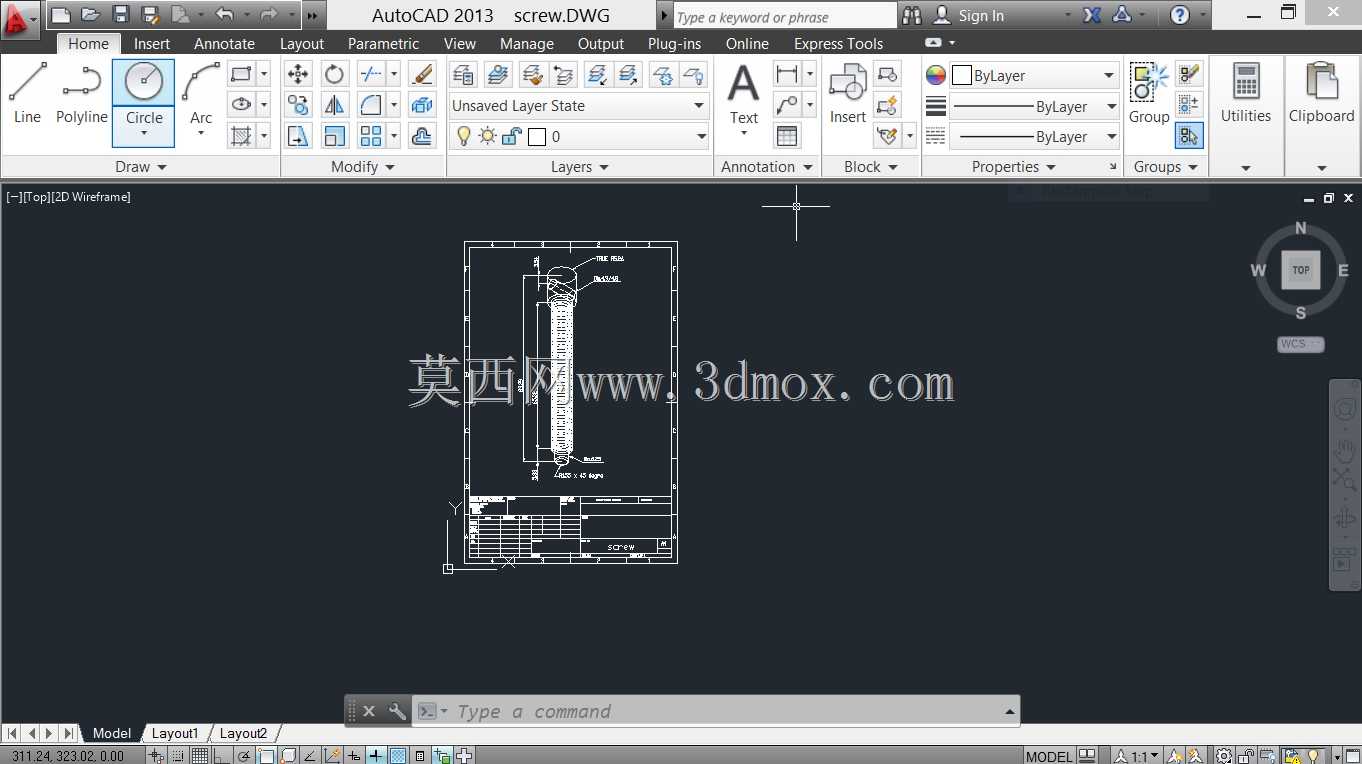
Task: Click the Insert block tool
Action: click(847, 93)
